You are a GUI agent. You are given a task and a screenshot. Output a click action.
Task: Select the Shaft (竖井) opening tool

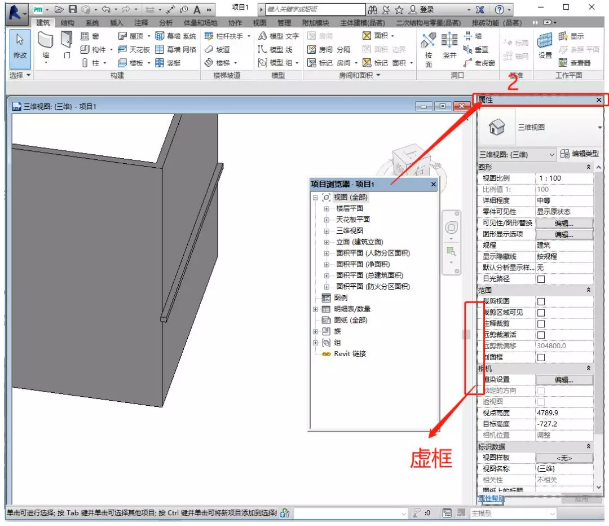[449, 45]
